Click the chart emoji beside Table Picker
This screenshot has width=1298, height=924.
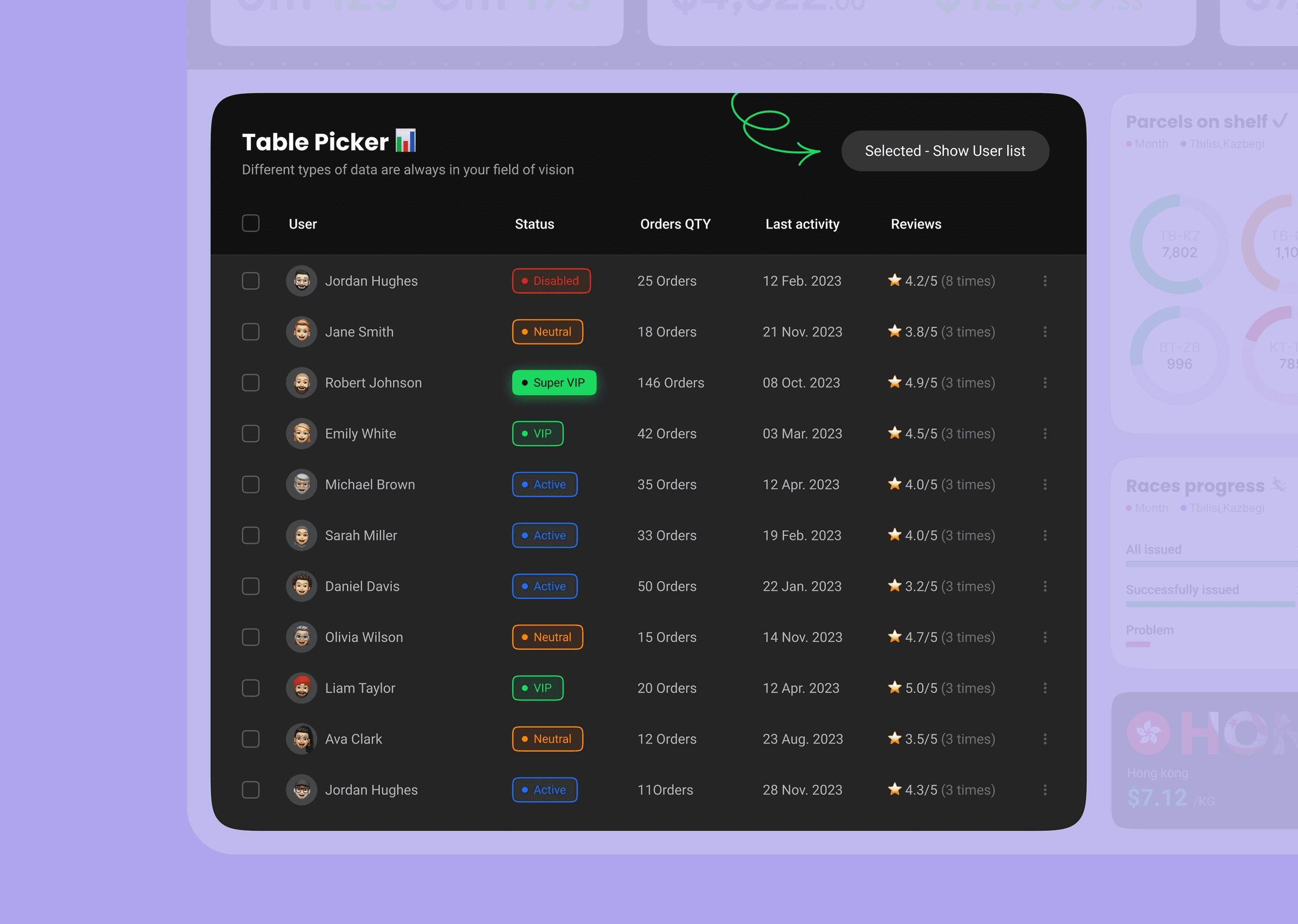coord(406,140)
